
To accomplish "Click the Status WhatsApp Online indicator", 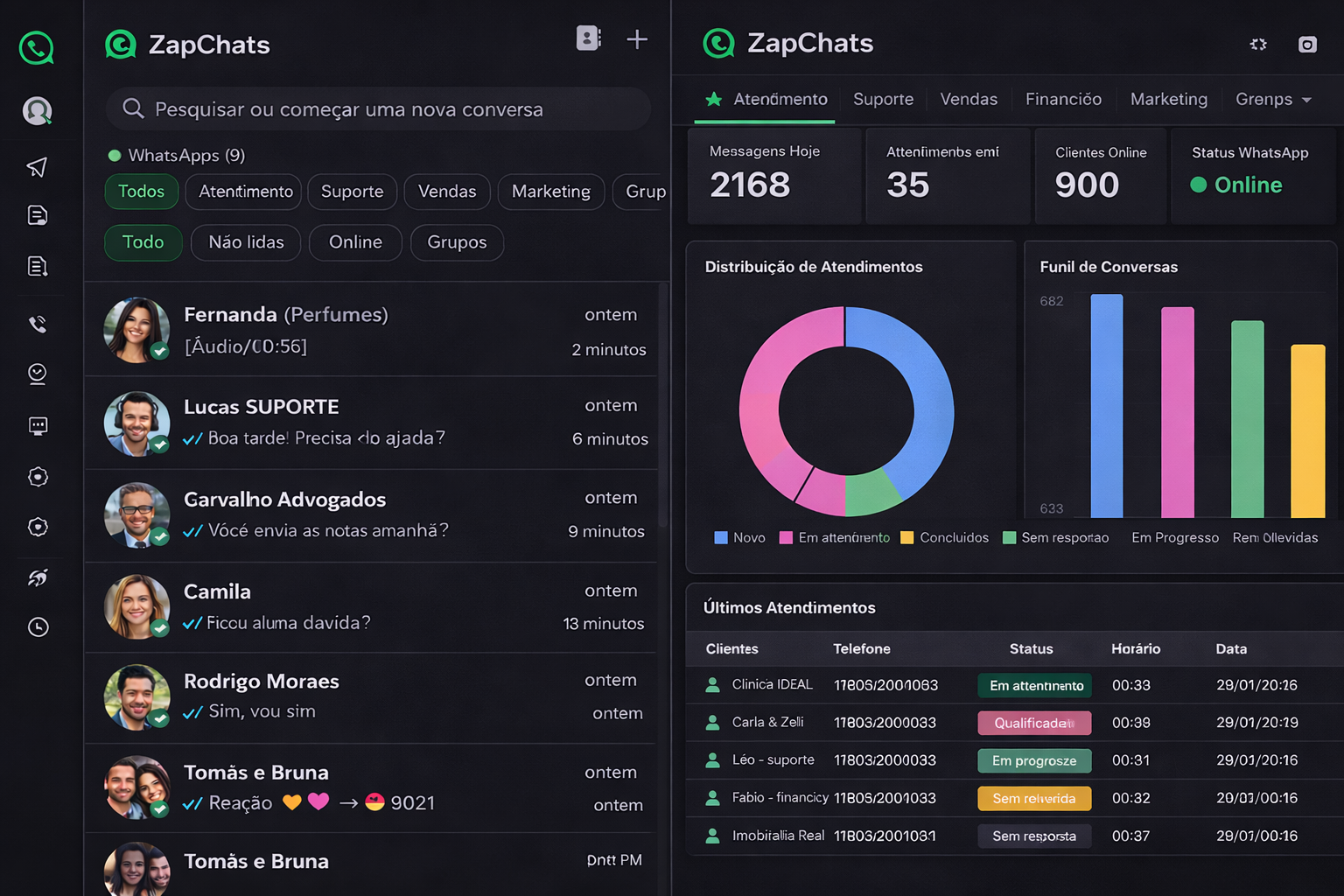I will click(1236, 185).
